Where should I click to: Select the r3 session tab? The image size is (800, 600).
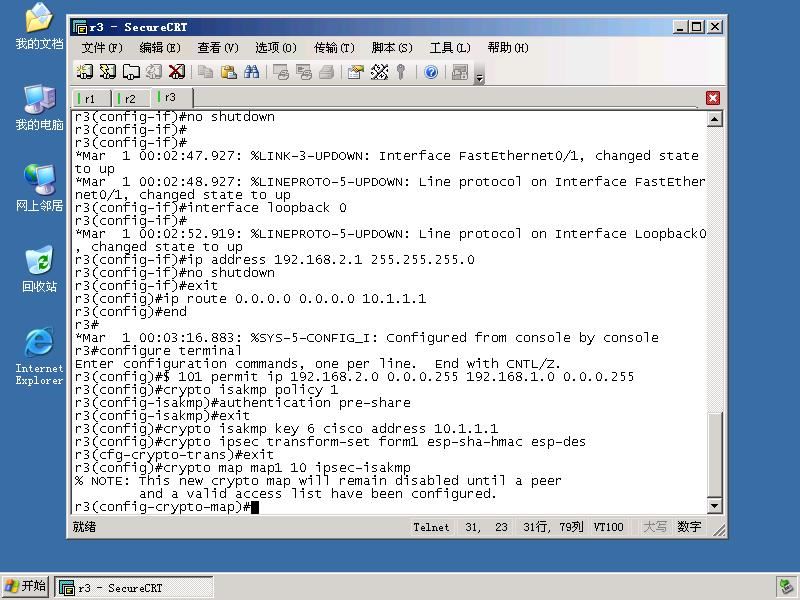[x=172, y=97]
